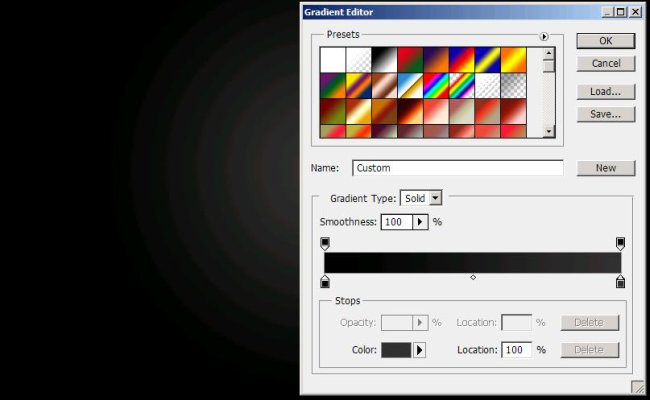Click the color stop Location field showing 100
The height and width of the screenshot is (400, 650).
click(517, 350)
